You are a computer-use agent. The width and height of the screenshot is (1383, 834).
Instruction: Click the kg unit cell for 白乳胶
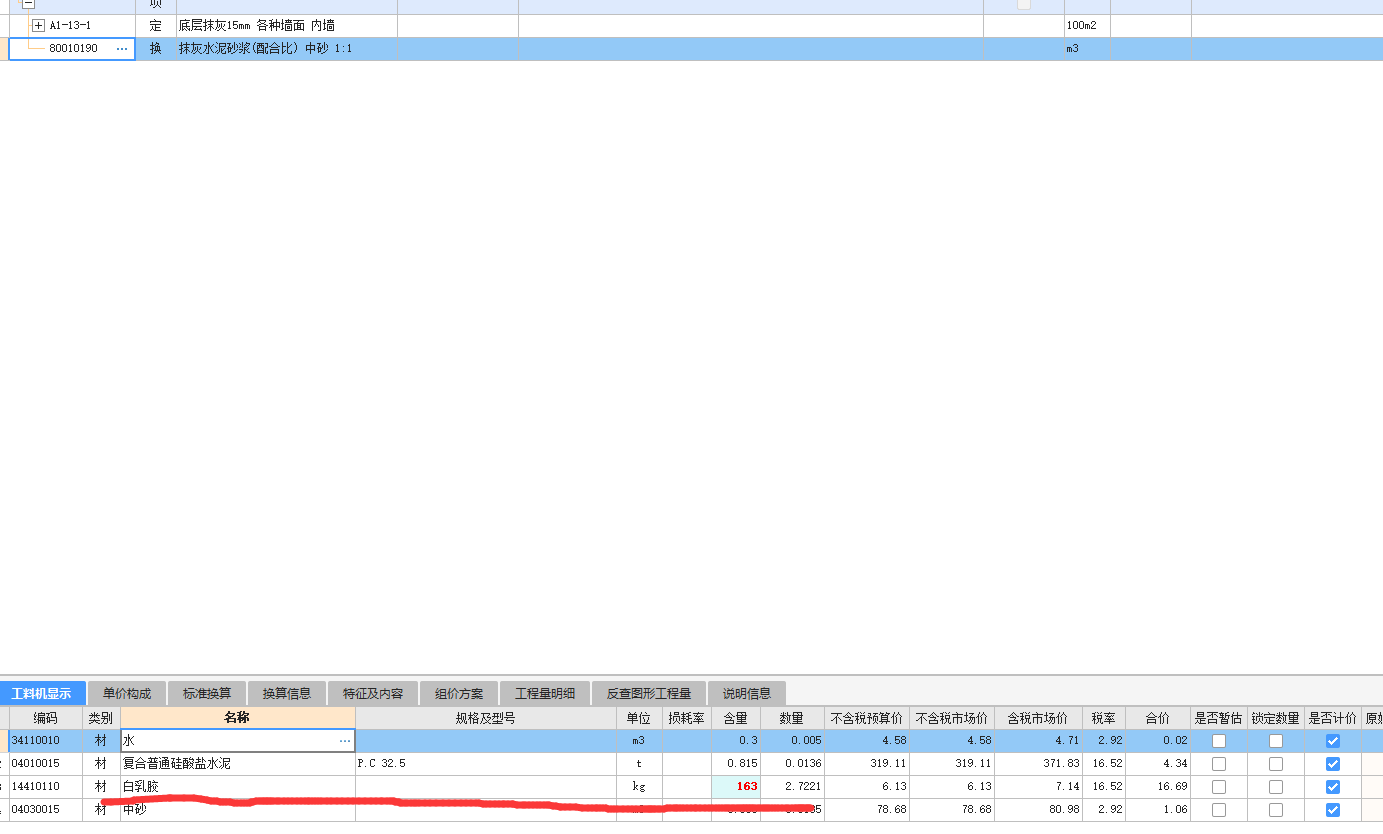639,787
